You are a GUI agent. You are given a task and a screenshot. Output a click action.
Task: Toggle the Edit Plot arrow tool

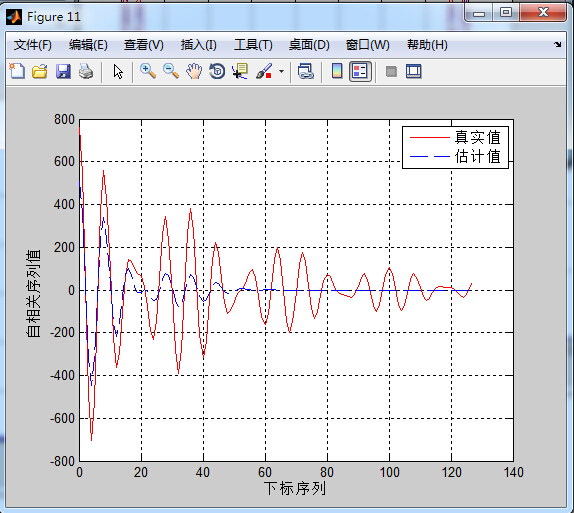click(118, 71)
